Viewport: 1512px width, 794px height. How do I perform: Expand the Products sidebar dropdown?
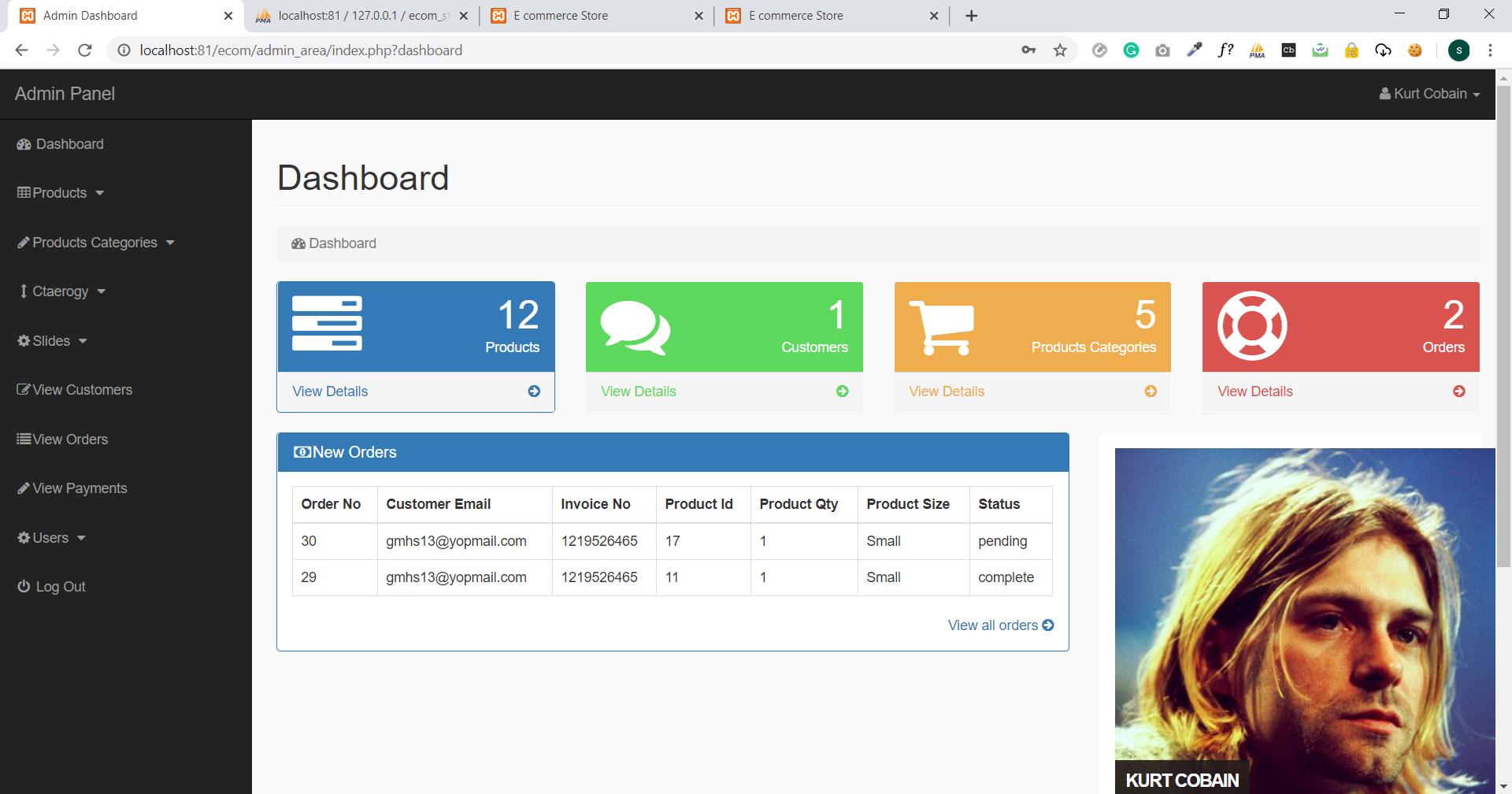tap(61, 193)
